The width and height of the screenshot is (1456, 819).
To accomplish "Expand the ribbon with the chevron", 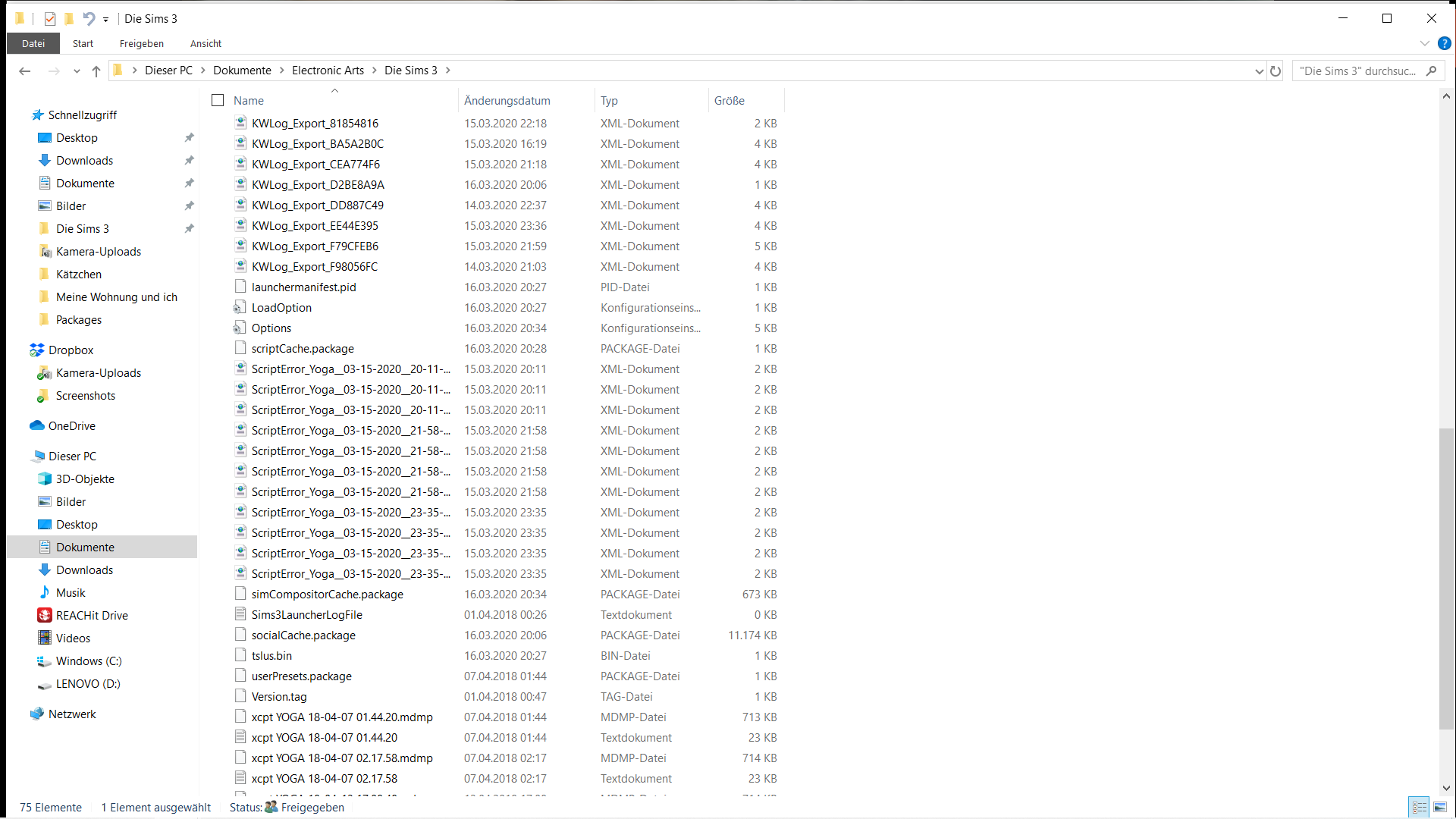I will point(1425,44).
